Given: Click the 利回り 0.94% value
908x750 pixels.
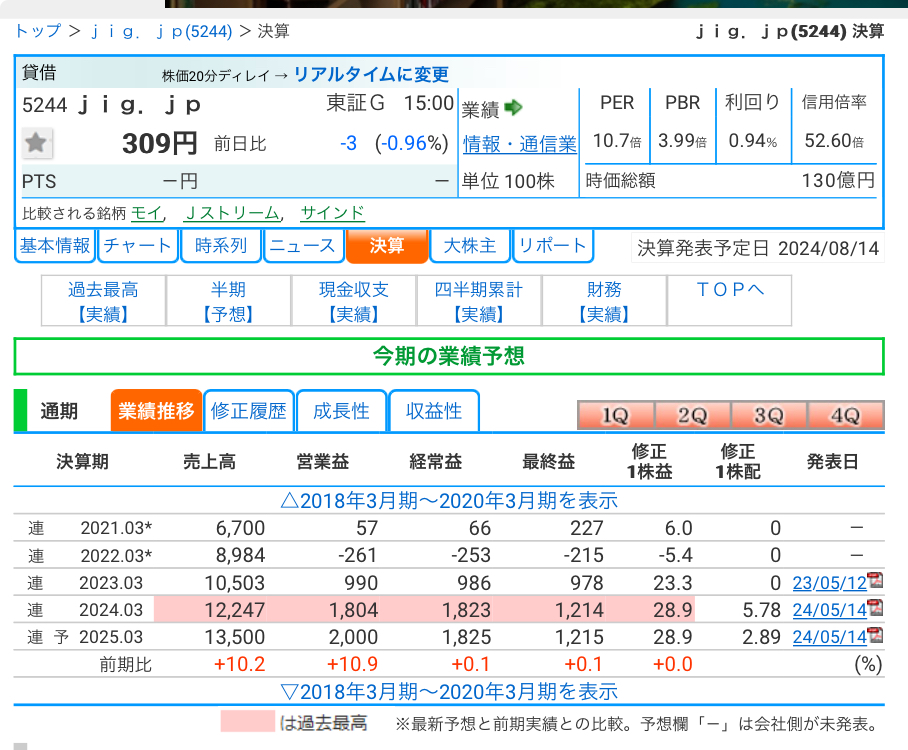Looking at the screenshot, I should pos(752,141).
